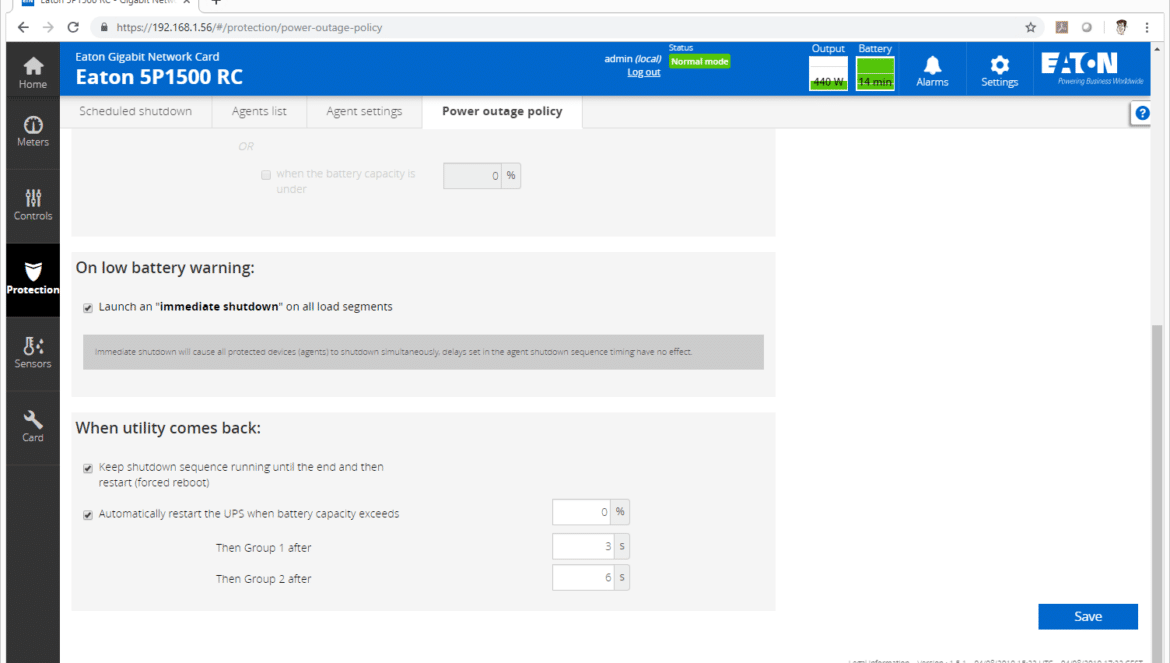
Task: Switch to Agents list tab
Action: 259,111
